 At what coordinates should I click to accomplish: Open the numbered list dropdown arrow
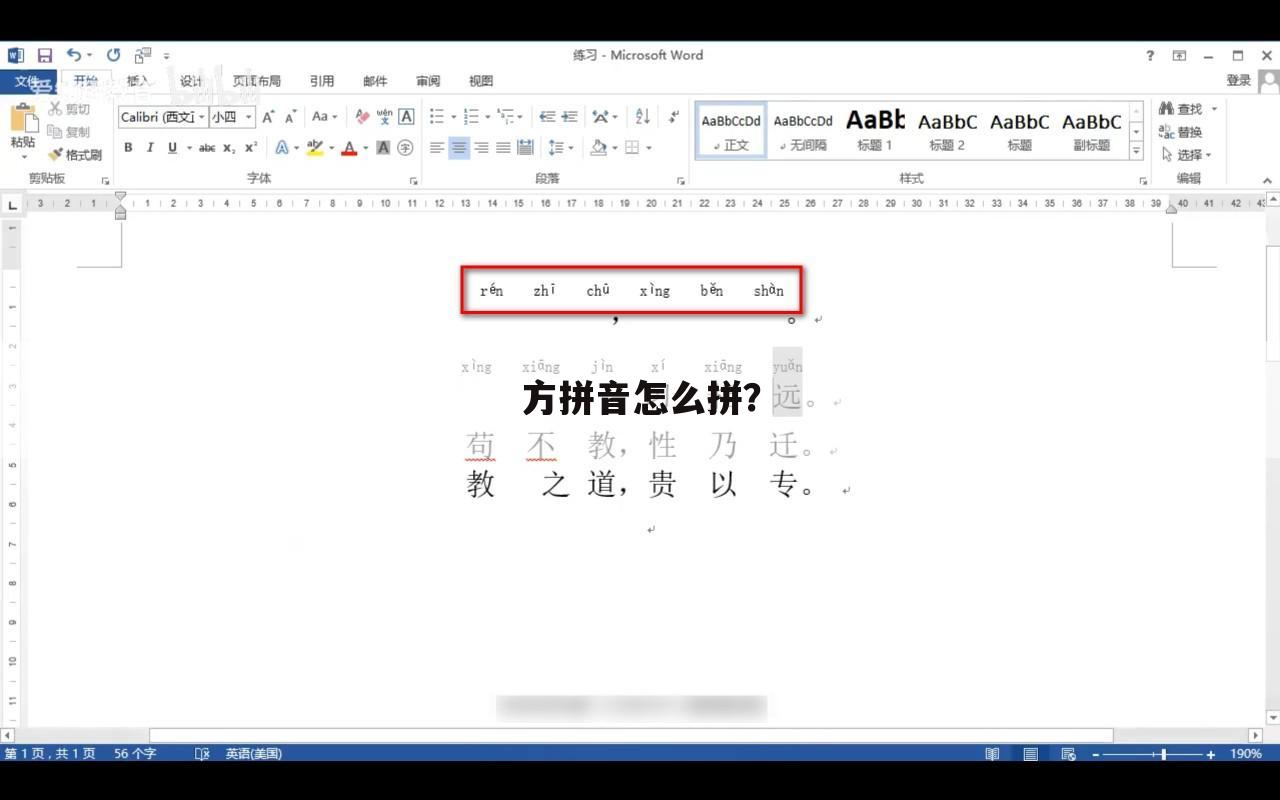point(488,117)
